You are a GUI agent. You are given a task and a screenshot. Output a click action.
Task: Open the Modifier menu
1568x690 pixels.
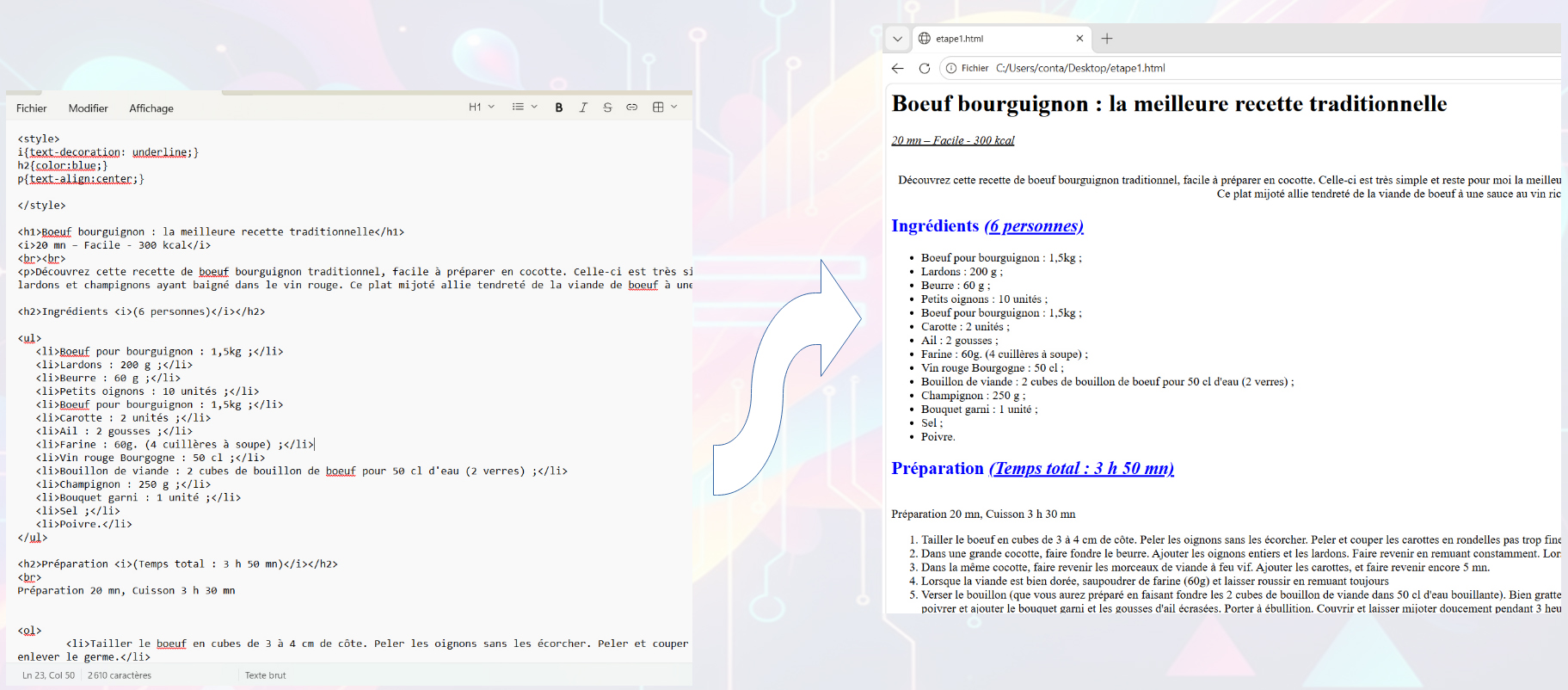(89, 108)
